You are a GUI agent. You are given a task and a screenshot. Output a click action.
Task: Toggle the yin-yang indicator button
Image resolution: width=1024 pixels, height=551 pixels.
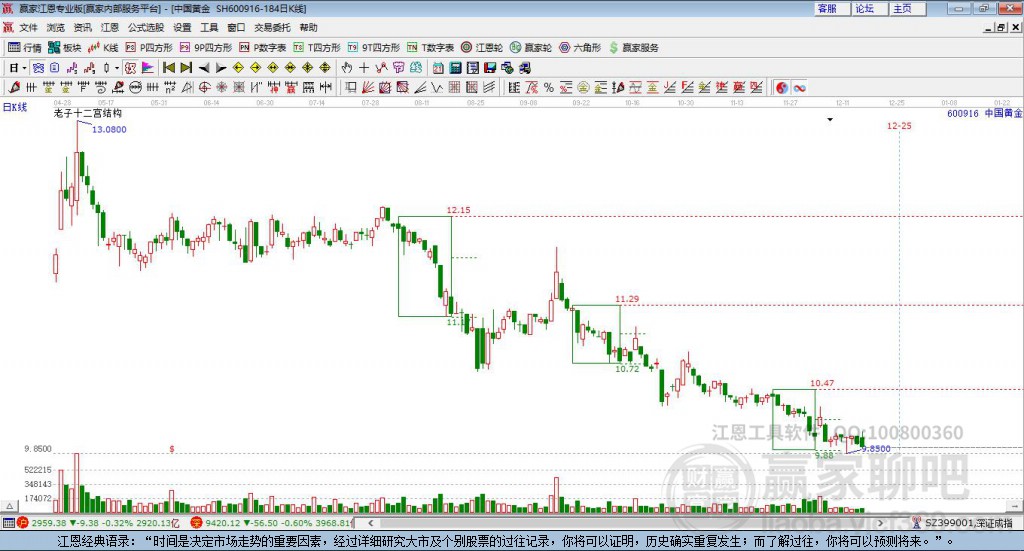tap(782, 87)
